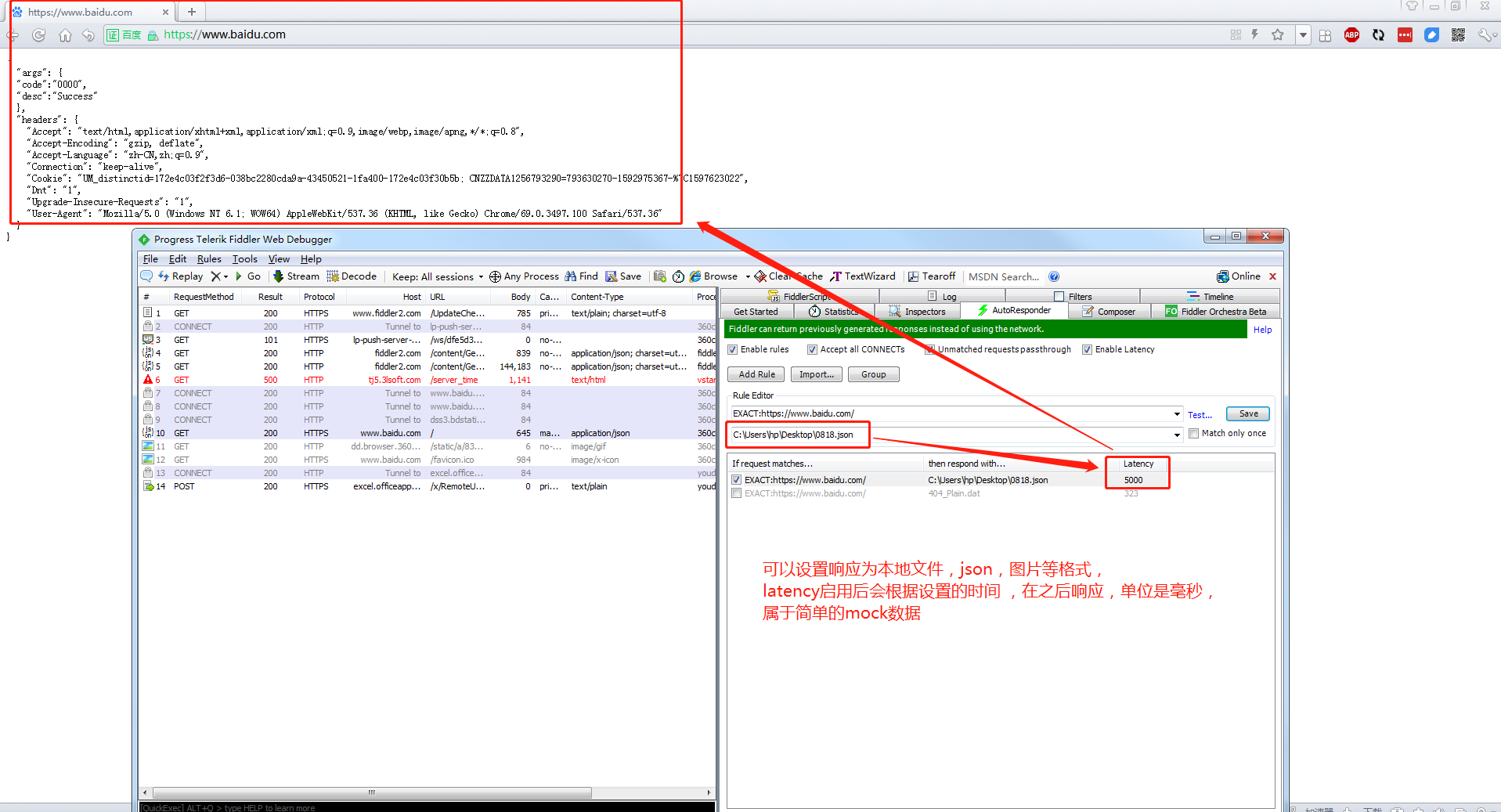Click the browser undo/restore arrow icon

point(88,35)
